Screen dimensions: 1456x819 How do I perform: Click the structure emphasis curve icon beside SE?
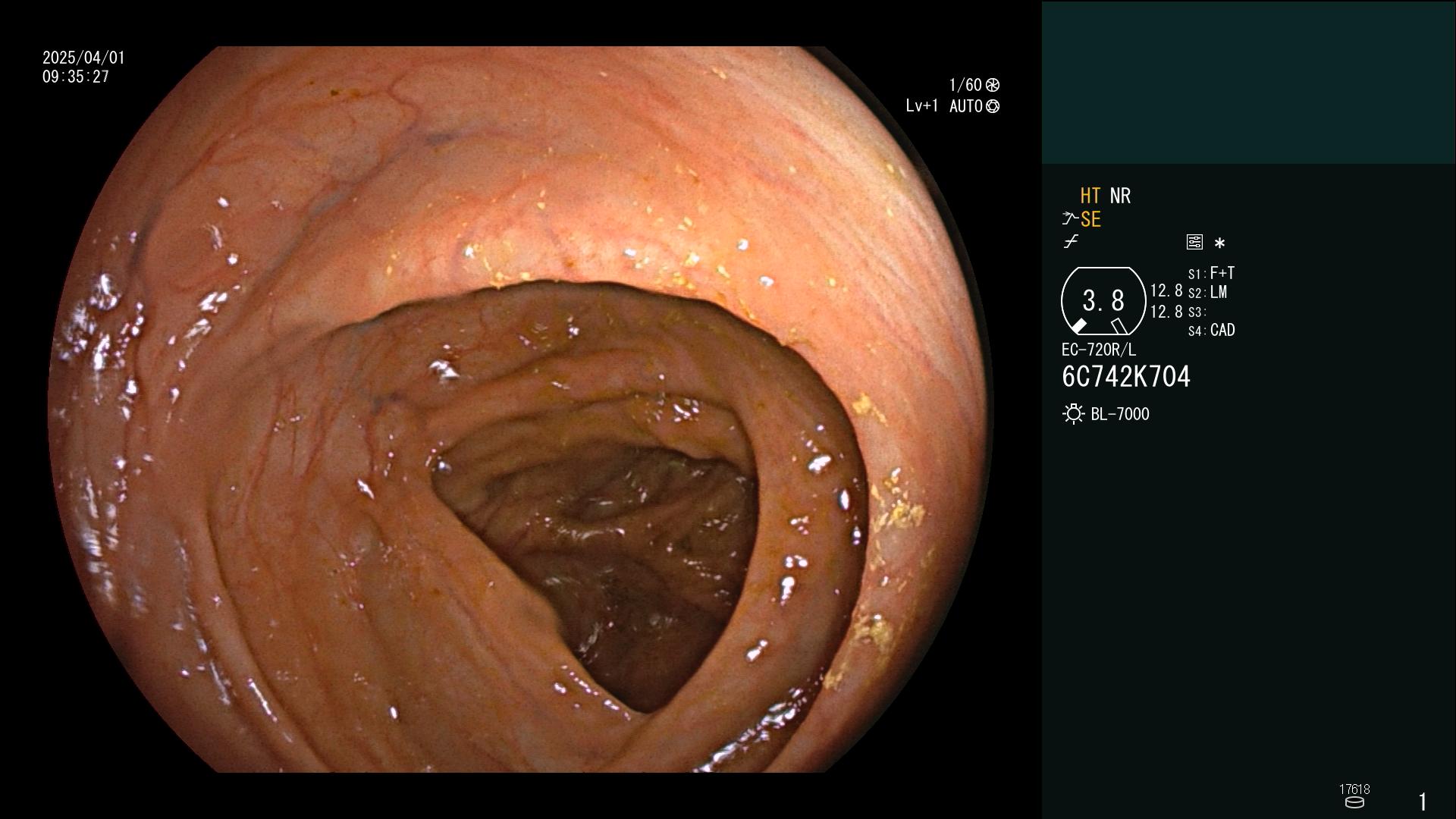(x=1070, y=219)
